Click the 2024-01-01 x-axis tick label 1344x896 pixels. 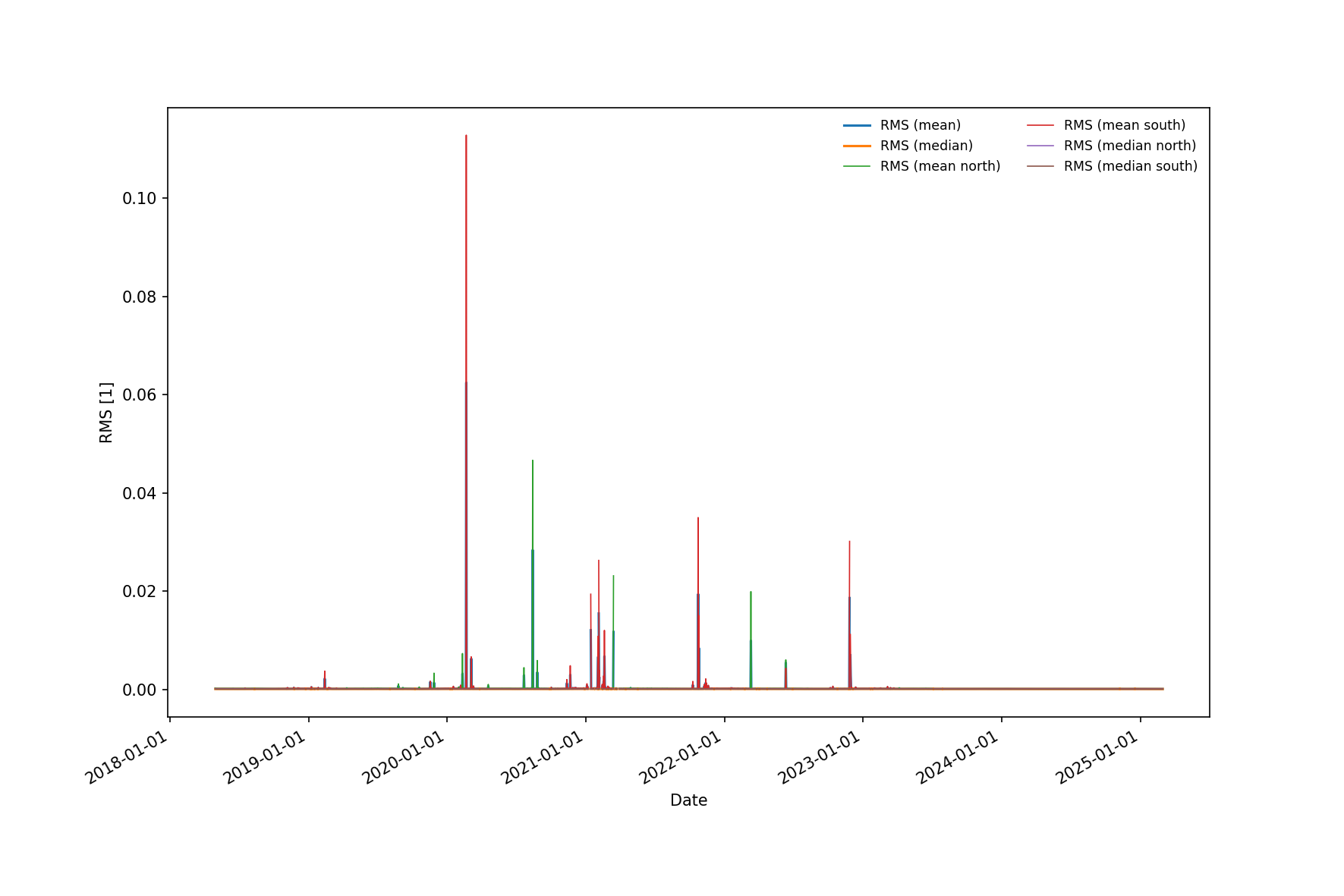point(958,757)
